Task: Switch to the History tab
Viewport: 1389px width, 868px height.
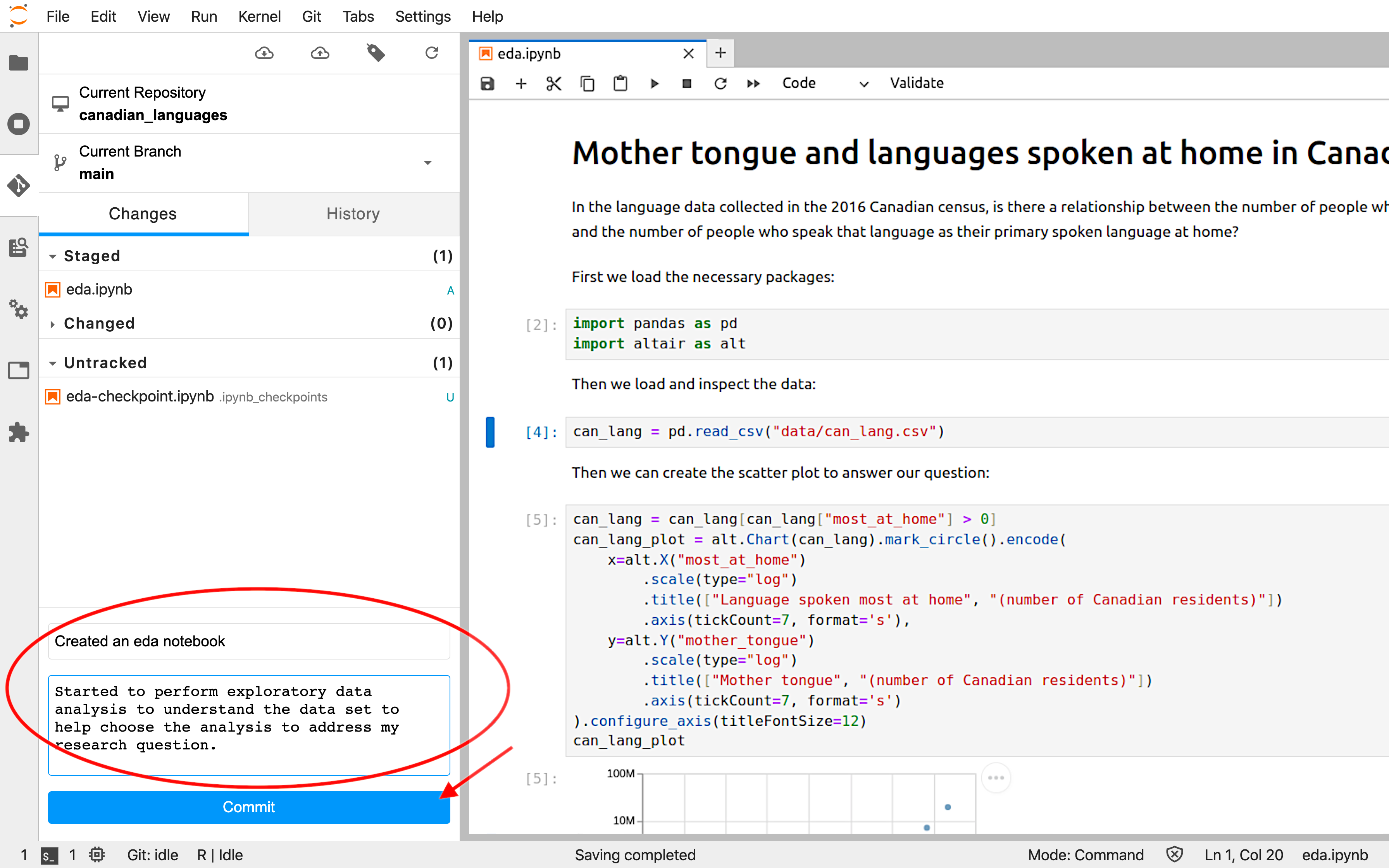Action: click(x=353, y=214)
